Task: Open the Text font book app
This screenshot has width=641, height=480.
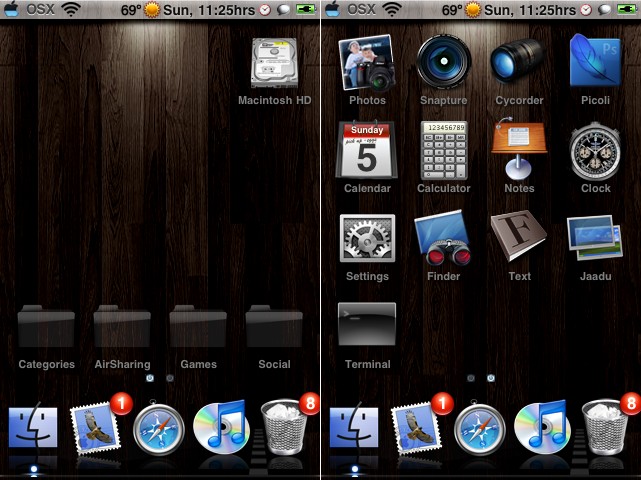Action: (519, 236)
